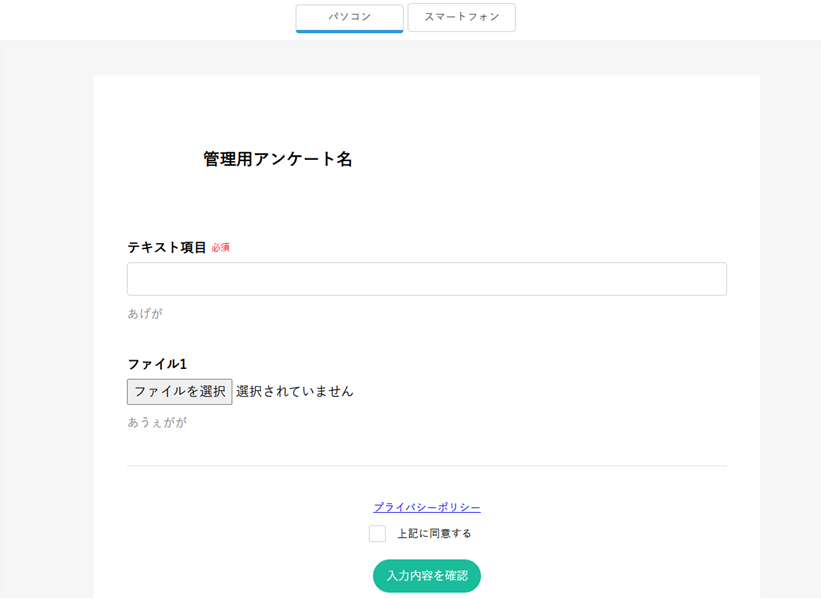This screenshot has height=599, width=821.
Task: Click the あうぇがが hint text
Action: pos(157,422)
